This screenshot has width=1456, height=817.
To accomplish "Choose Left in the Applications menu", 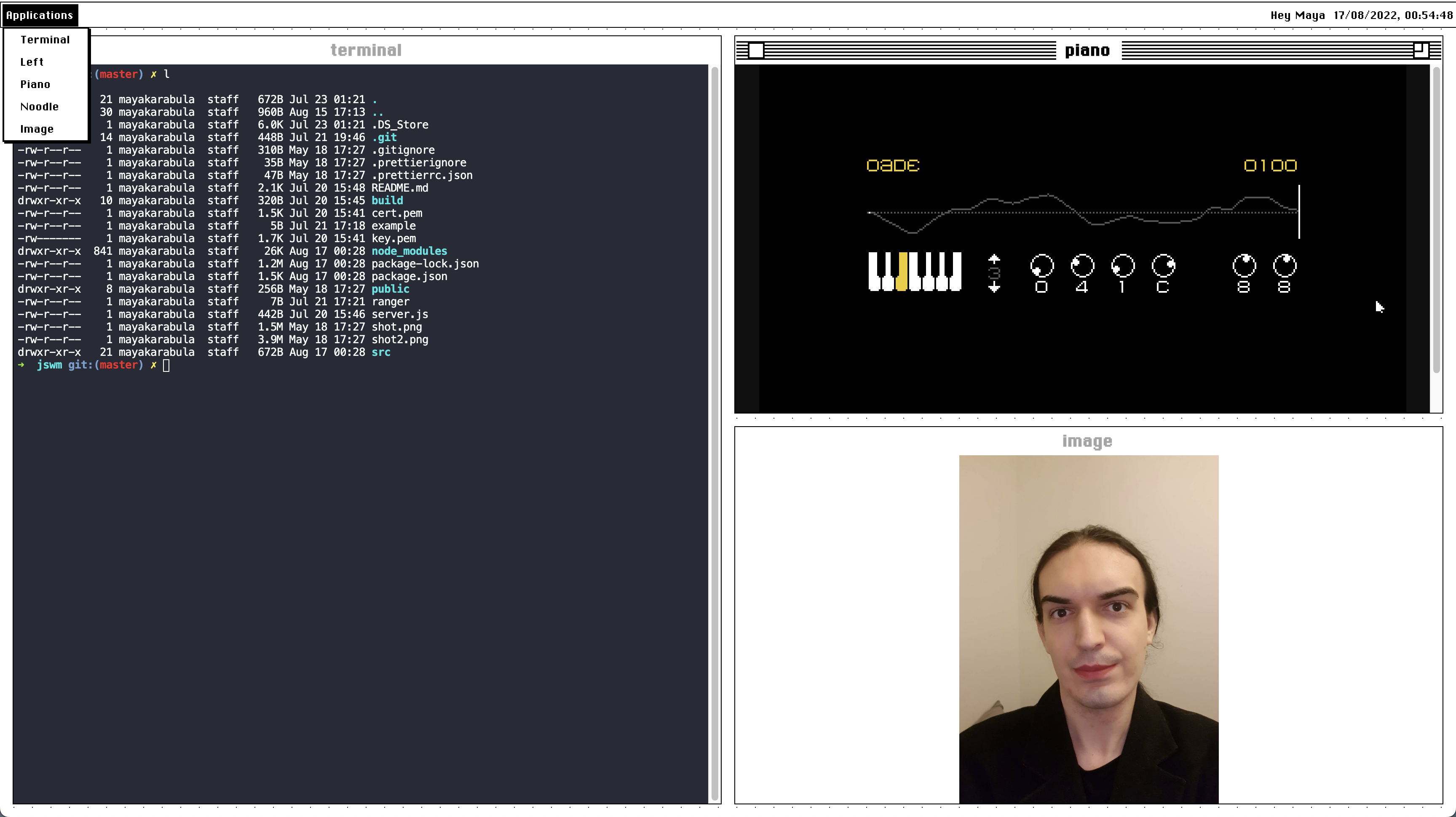I will click(32, 62).
